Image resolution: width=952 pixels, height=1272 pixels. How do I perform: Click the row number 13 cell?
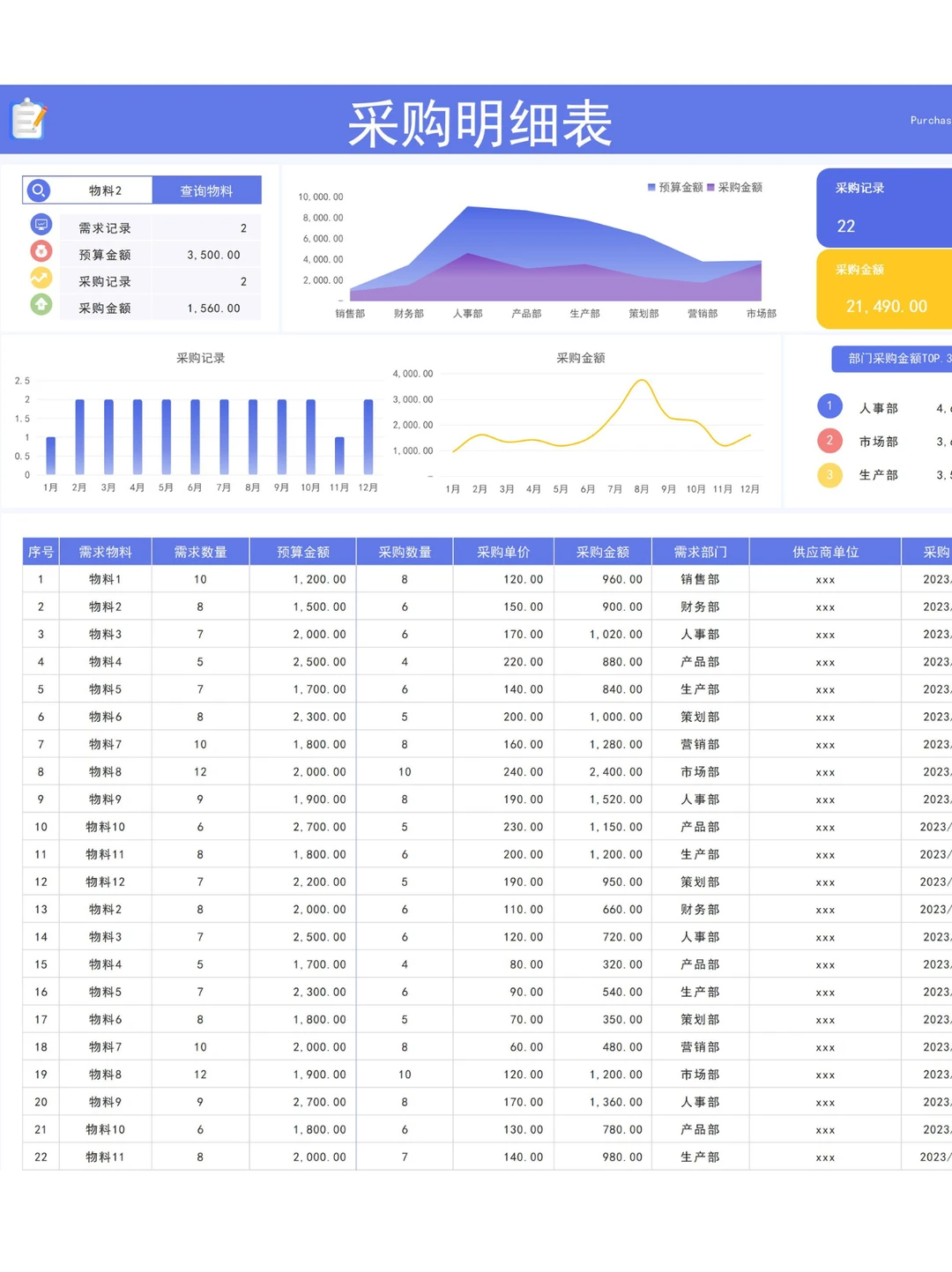point(41,909)
